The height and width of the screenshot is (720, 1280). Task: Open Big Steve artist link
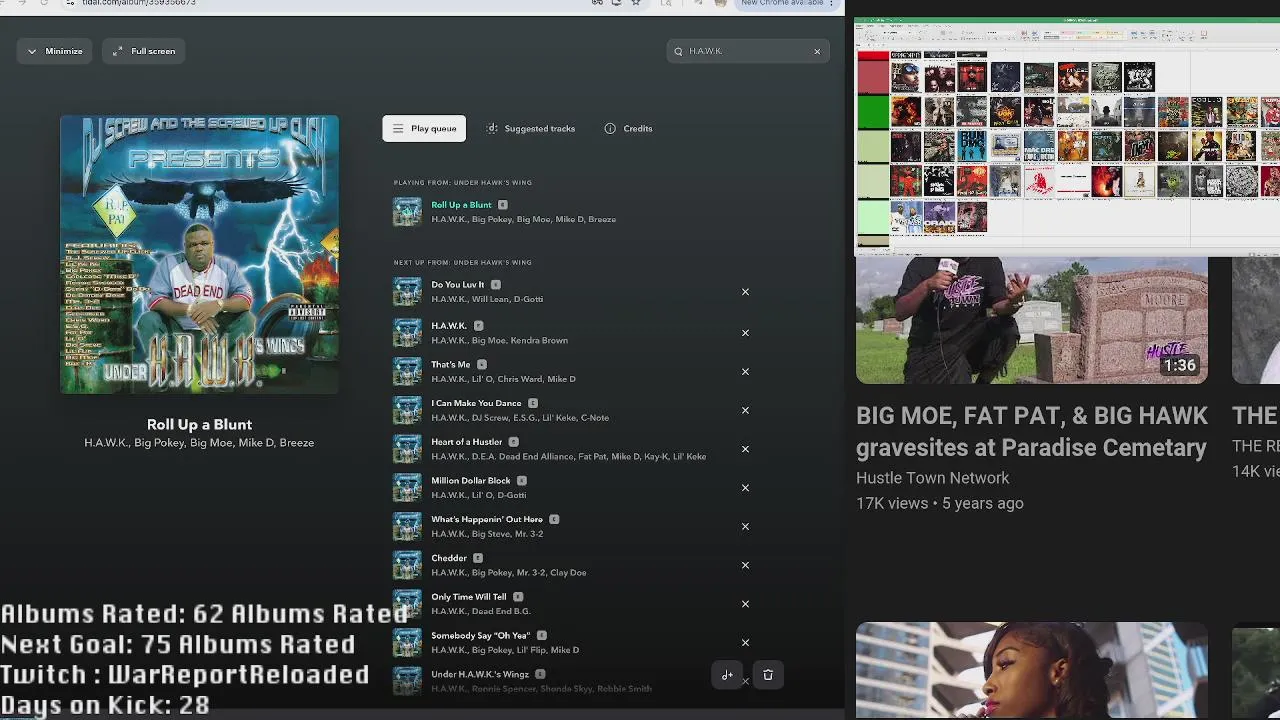(x=492, y=534)
